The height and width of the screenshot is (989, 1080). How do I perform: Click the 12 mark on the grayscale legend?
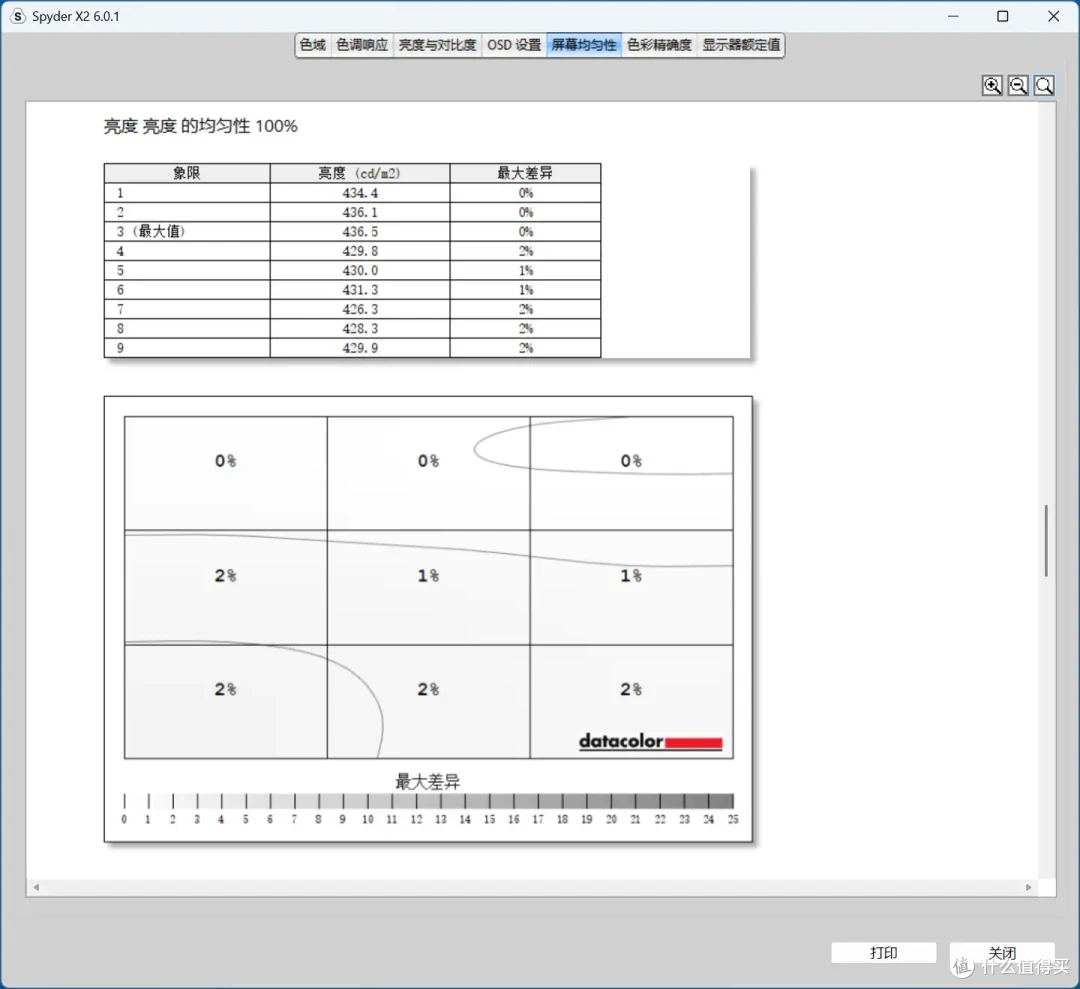coord(416,819)
